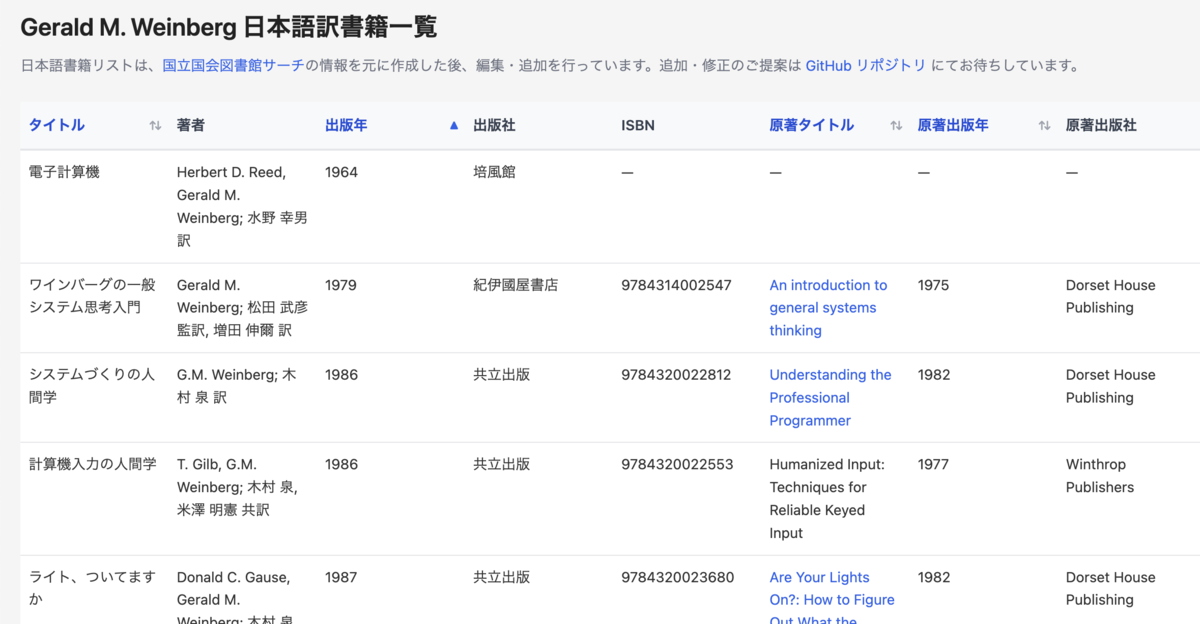Sort by タイトル using its sort arrows icon
The image size is (1200, 624).
(155, 126)
